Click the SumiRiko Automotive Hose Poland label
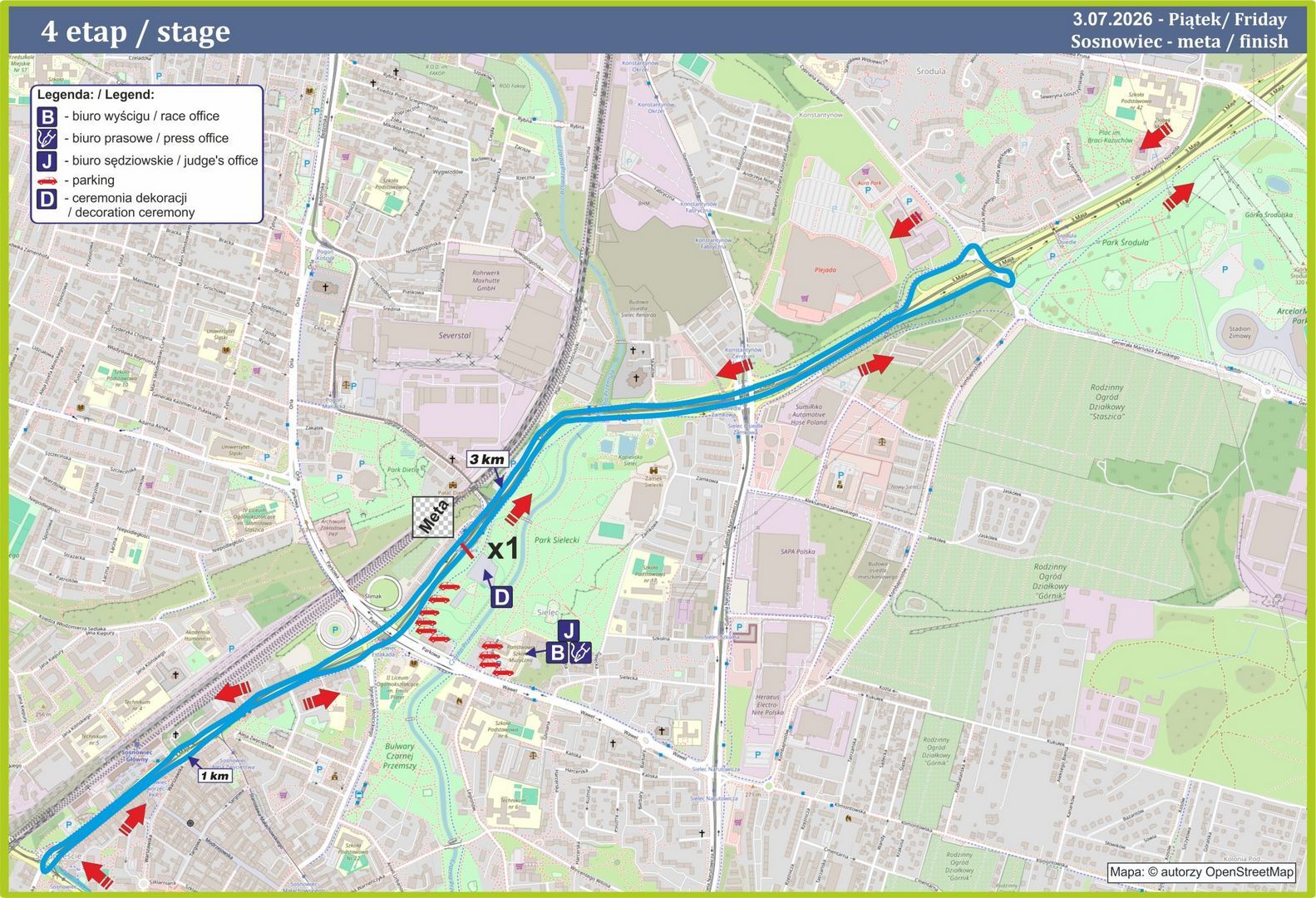This screenshot has height=898, width=1316. click(x=808, y=414)
